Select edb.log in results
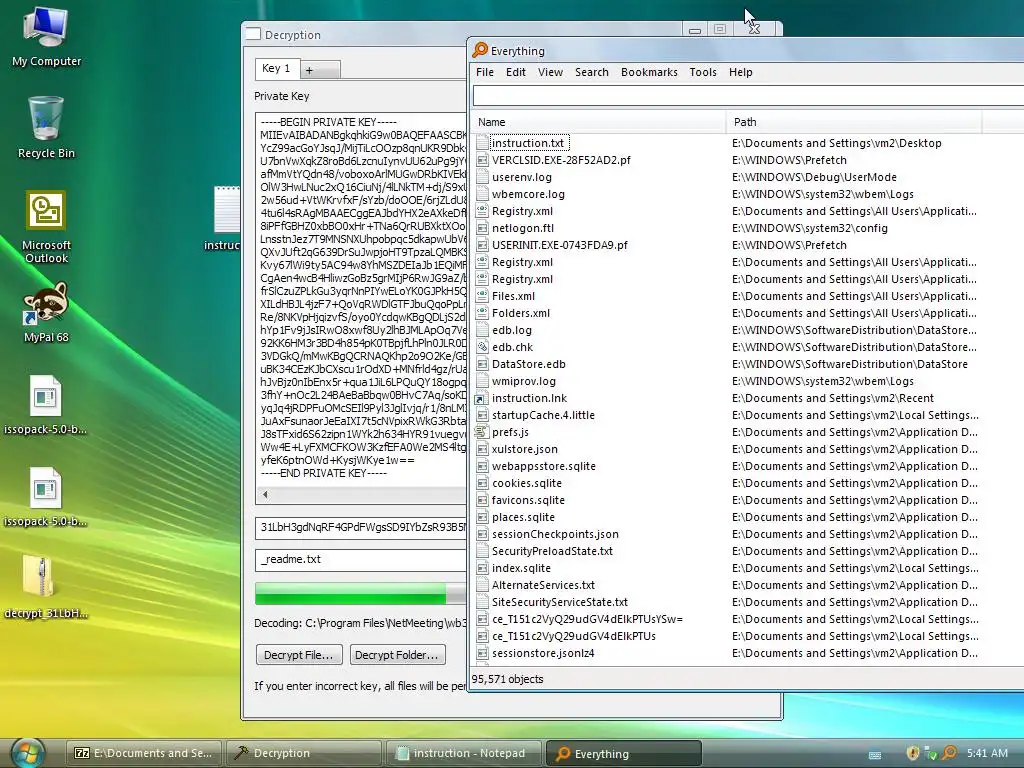The height and width of the screenshot is (768, 1024). point(511,330)
